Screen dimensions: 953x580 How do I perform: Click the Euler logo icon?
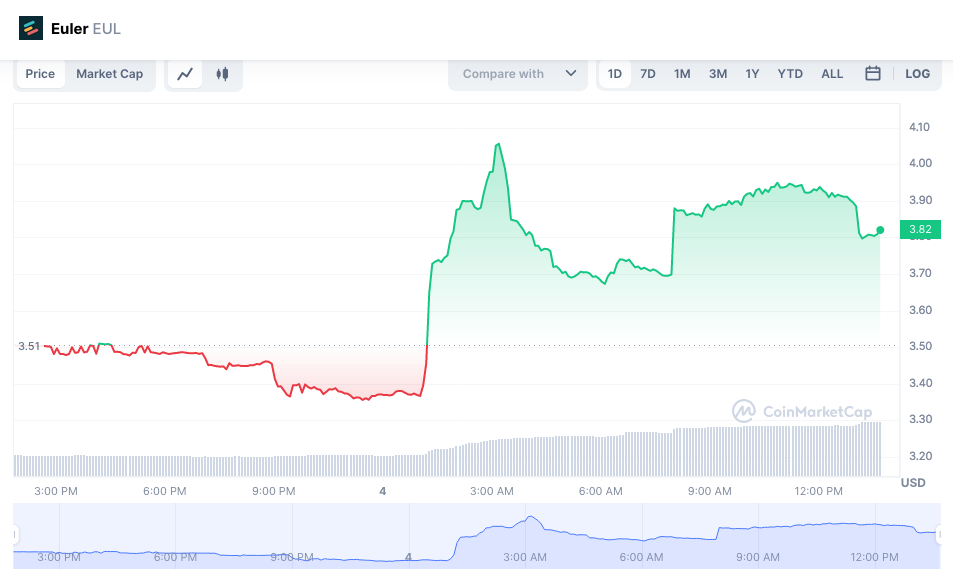tap(31, 29)
